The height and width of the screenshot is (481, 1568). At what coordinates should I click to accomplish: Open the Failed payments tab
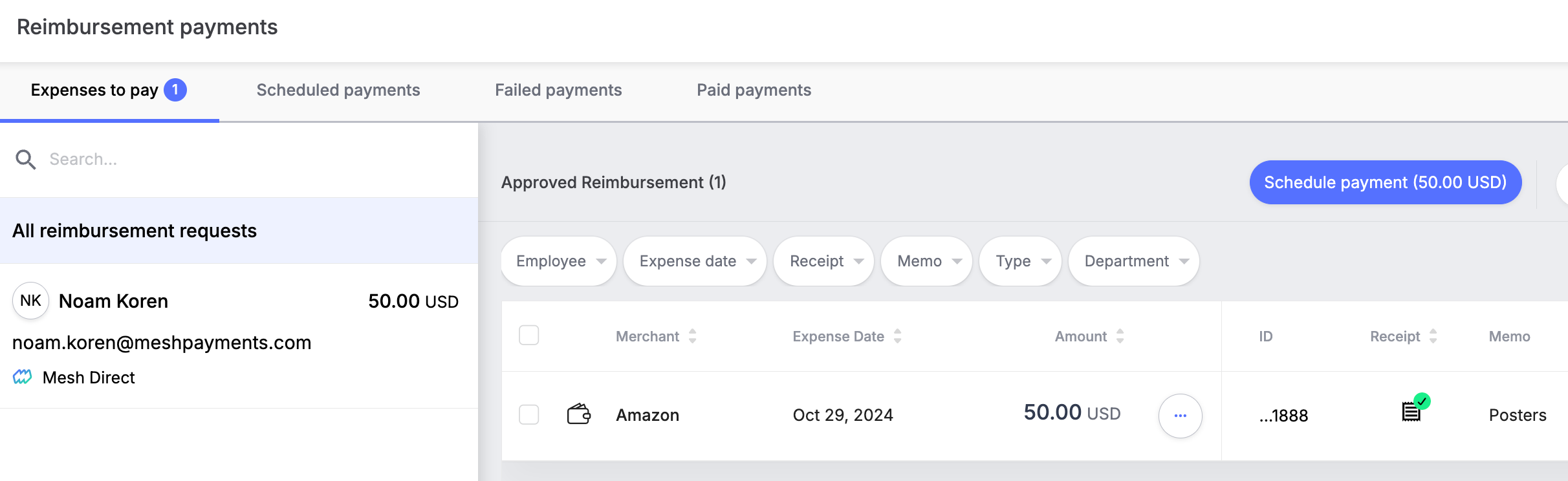coord(558,90)
